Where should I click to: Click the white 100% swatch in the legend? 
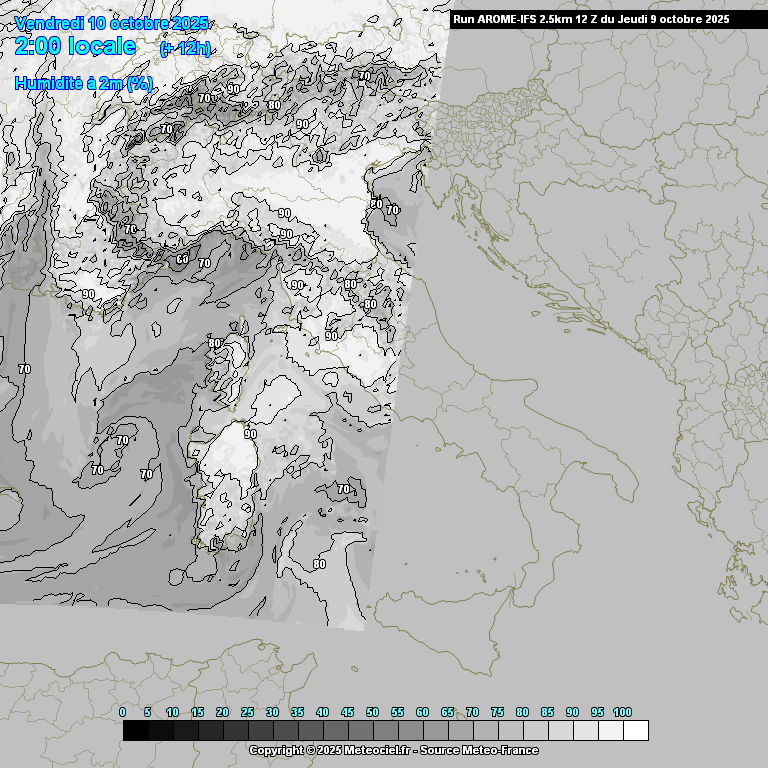[x=635, y=731]
